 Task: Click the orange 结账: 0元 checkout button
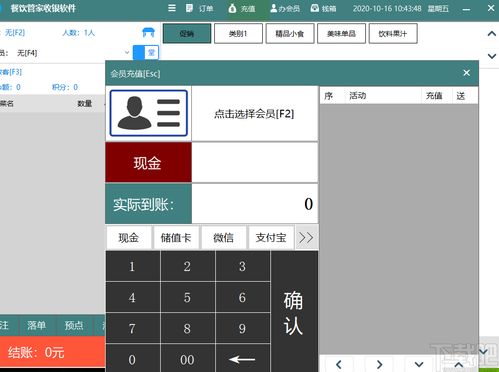pyautogui.click(x=52, y=352)
